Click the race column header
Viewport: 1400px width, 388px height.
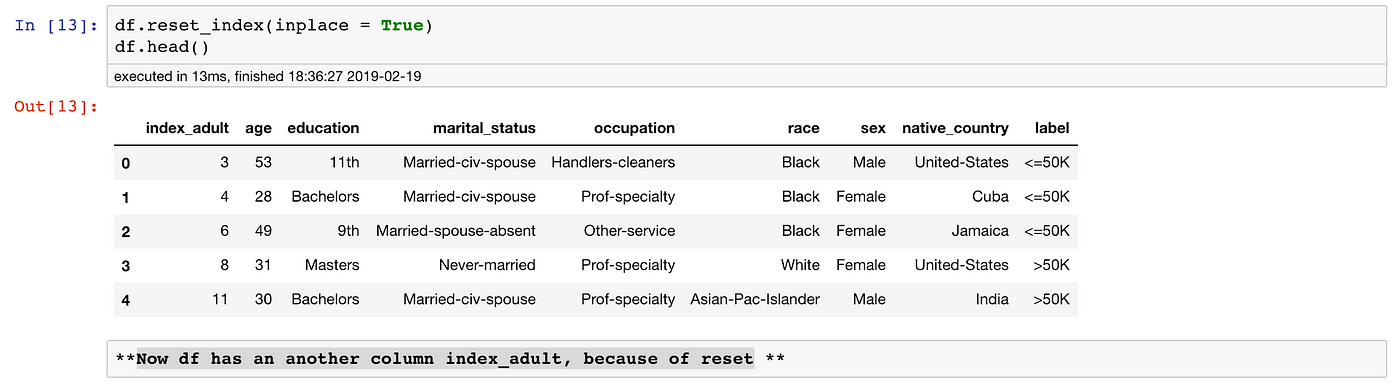click(803, 128)
